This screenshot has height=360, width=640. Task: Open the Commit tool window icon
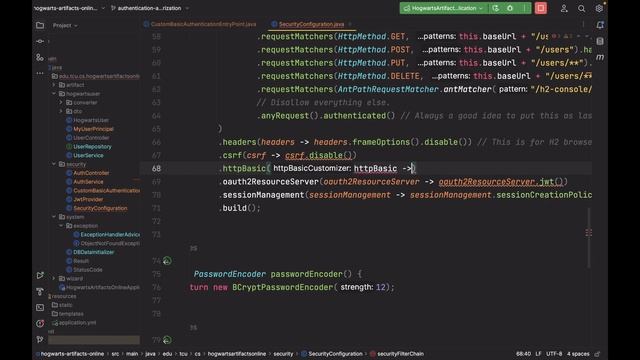(x=40, y=41)
